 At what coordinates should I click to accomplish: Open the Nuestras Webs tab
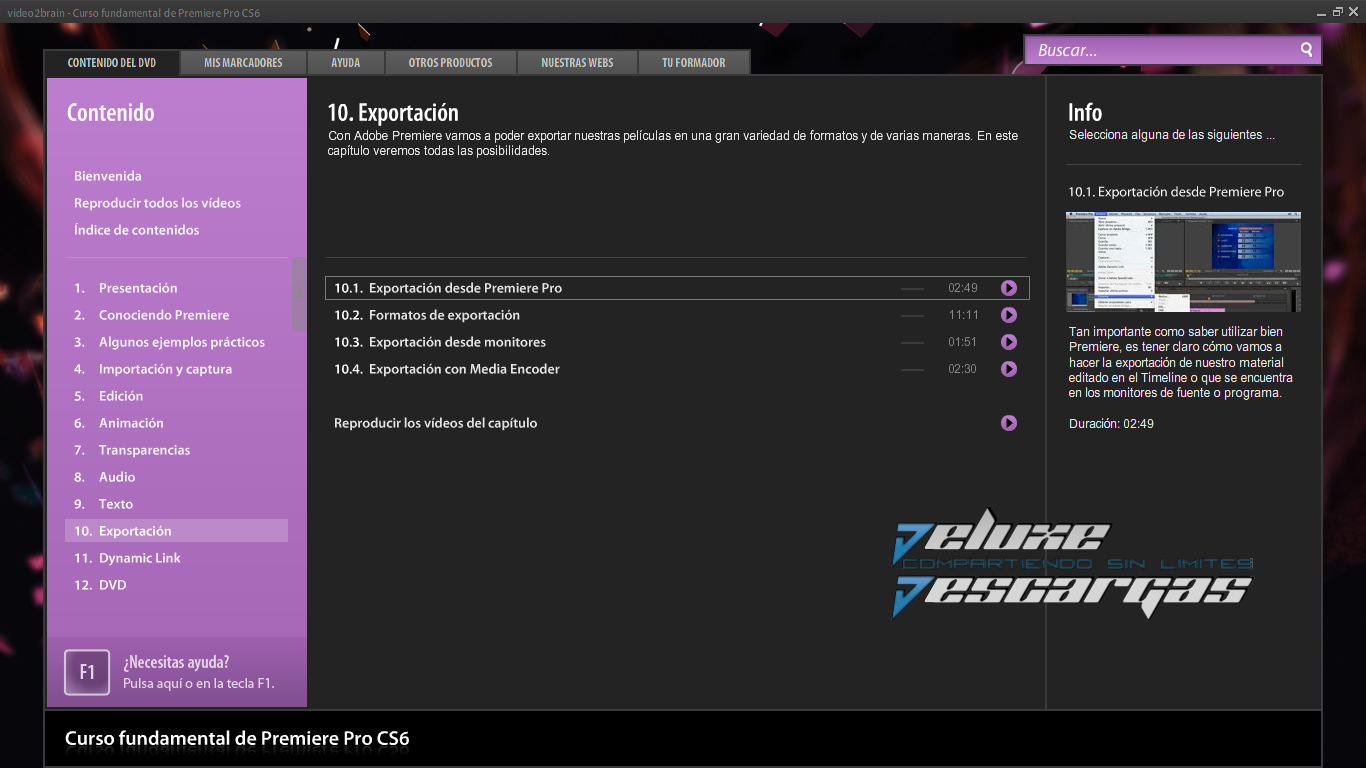click(x=577, y=62)
